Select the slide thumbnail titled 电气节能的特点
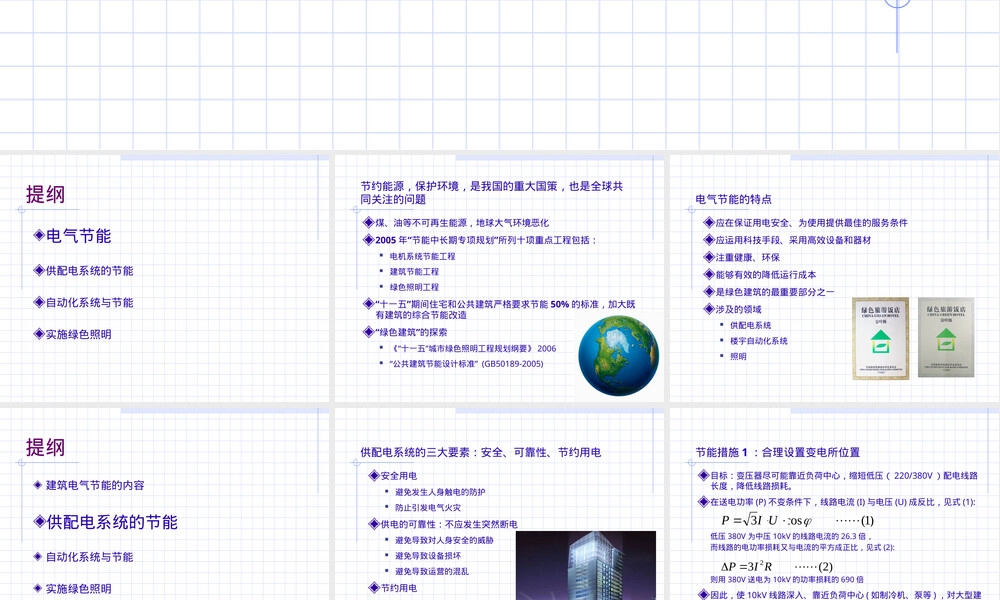 (834, 278)
